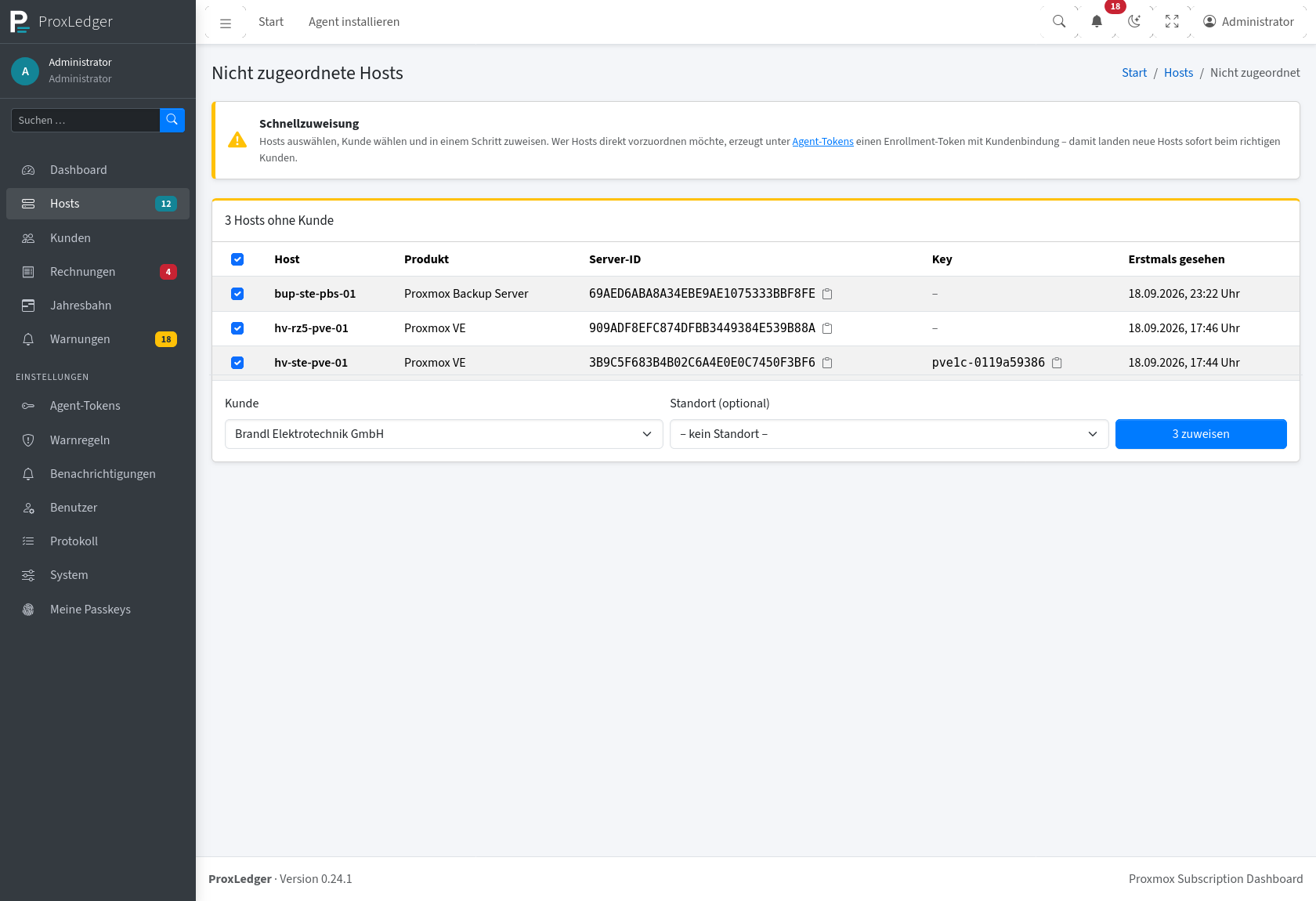Uncheck the select-all hosts checkbox
The image size is (1316, 901).
[237, 259]
